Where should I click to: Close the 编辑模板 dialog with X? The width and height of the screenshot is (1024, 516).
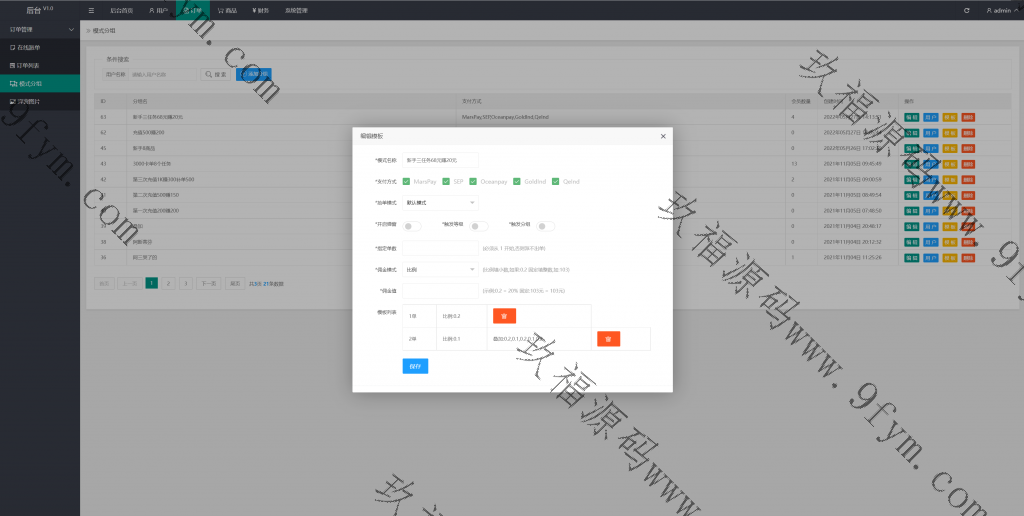tap(662, 136)
